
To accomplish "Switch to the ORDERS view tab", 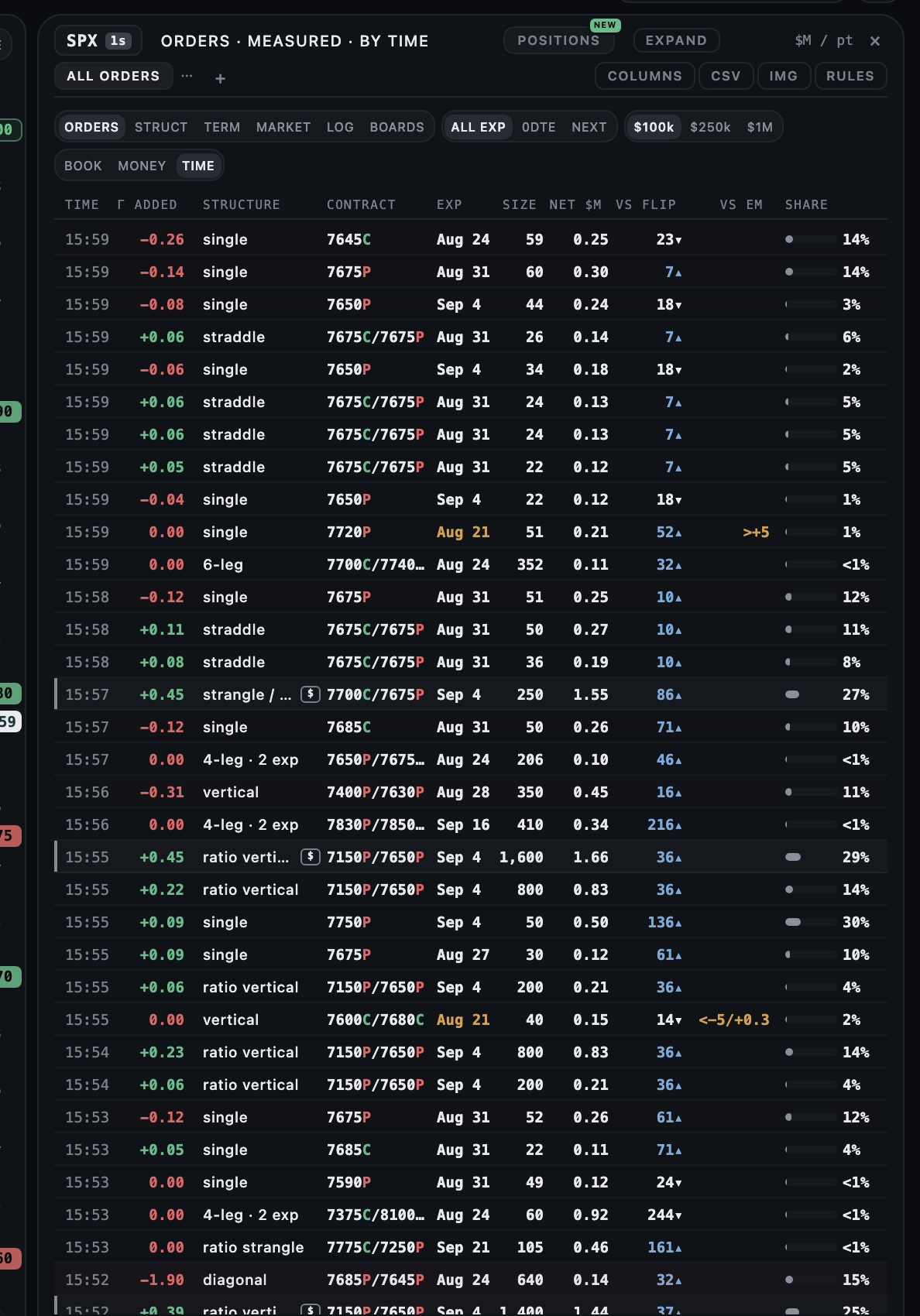I will [91, 127].
